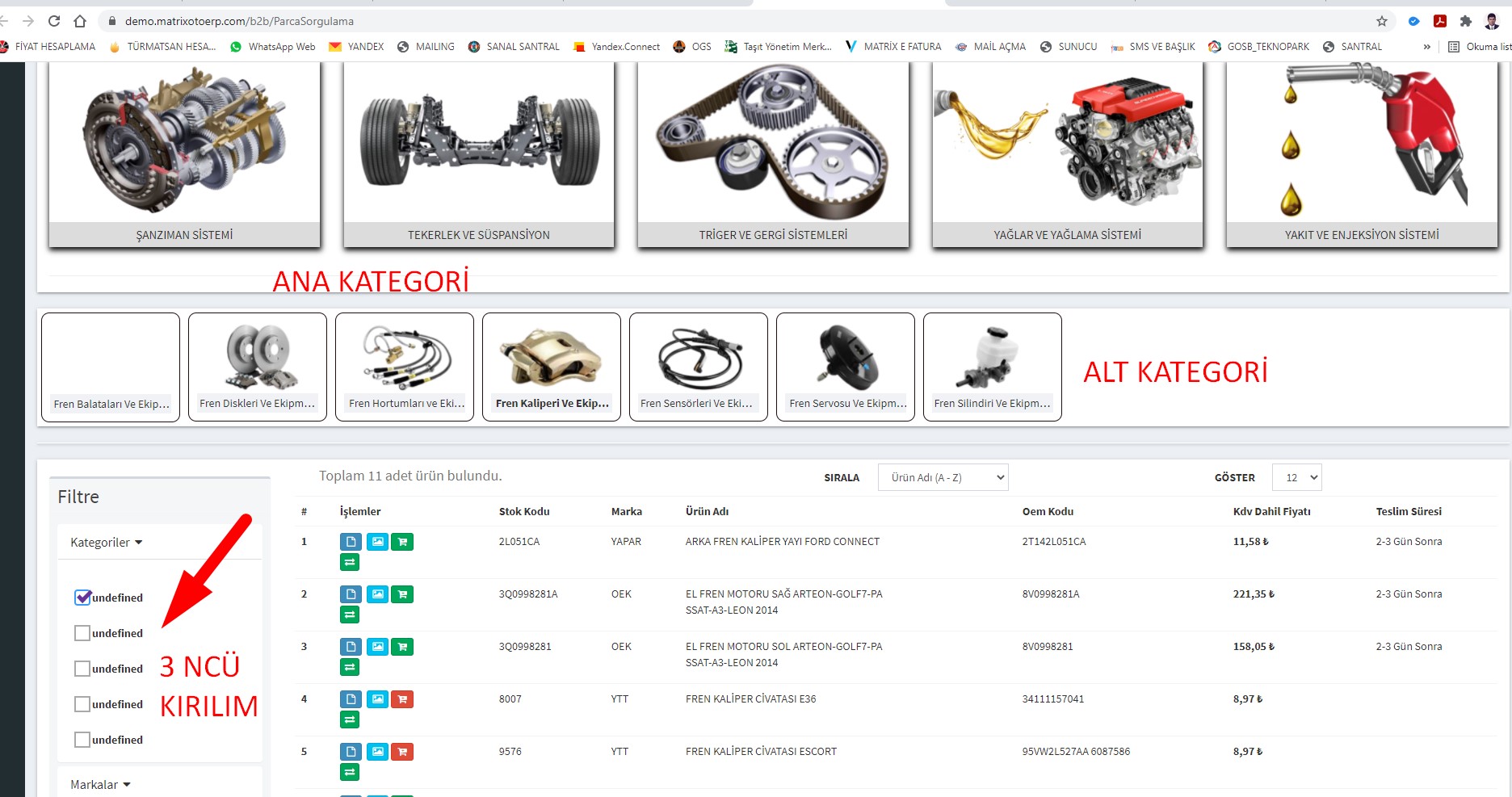Screen dimensions: 1512x797
Task: View image of EL FREN MOTORU SAĞ row
Action: pos(377,594)
